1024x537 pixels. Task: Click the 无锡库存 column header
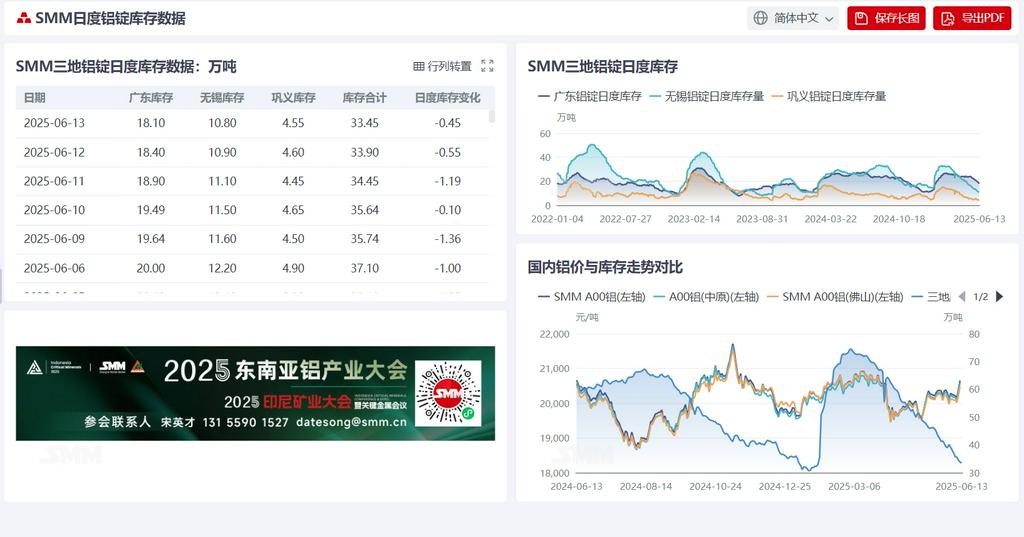(x=222, y=97)
